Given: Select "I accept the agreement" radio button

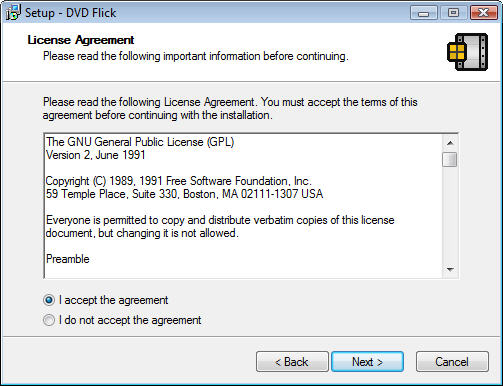Looking at the screenshot, I should tap(49, 300).
